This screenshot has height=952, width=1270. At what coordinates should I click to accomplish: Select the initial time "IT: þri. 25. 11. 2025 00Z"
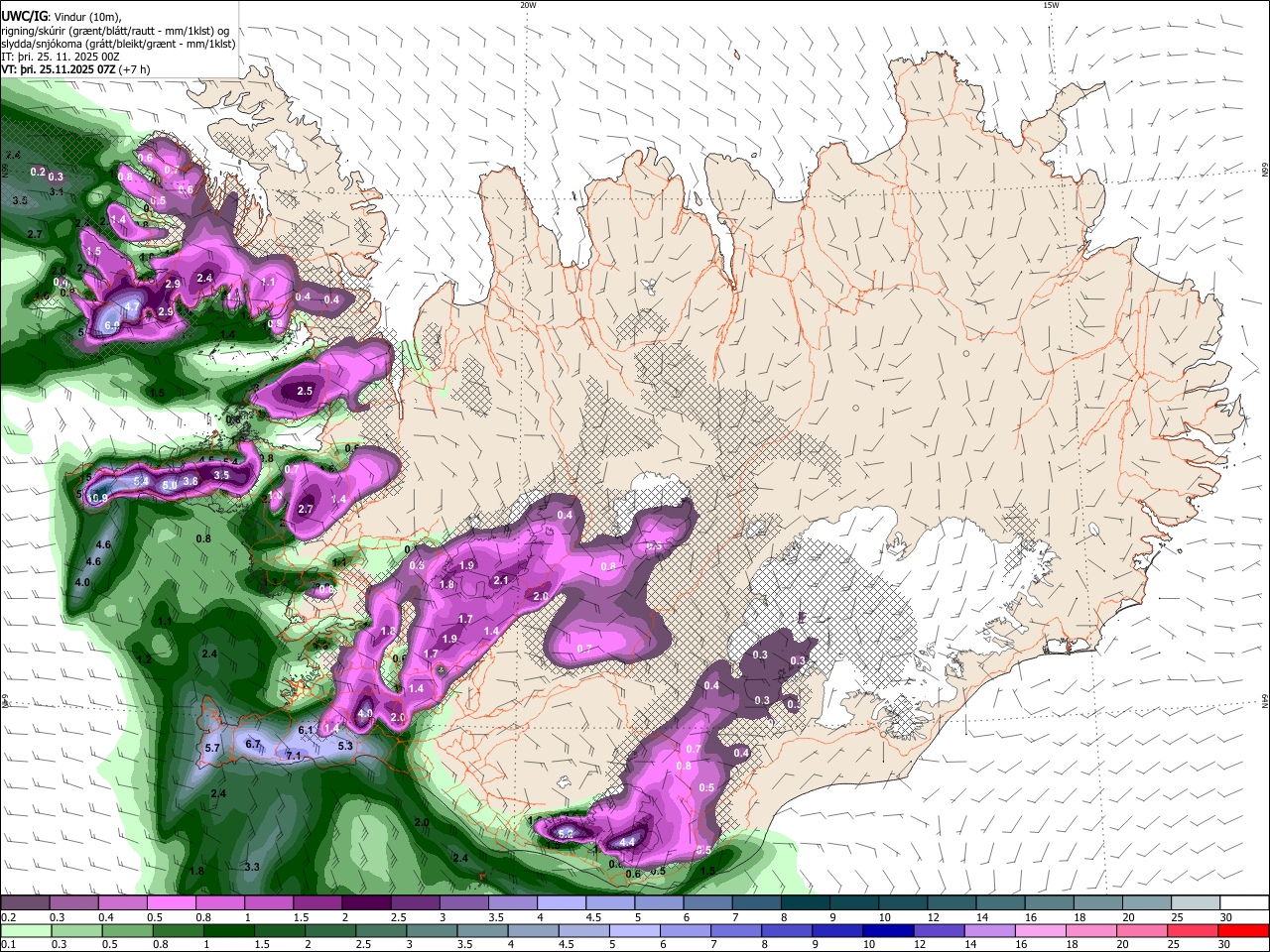[61, 57]
